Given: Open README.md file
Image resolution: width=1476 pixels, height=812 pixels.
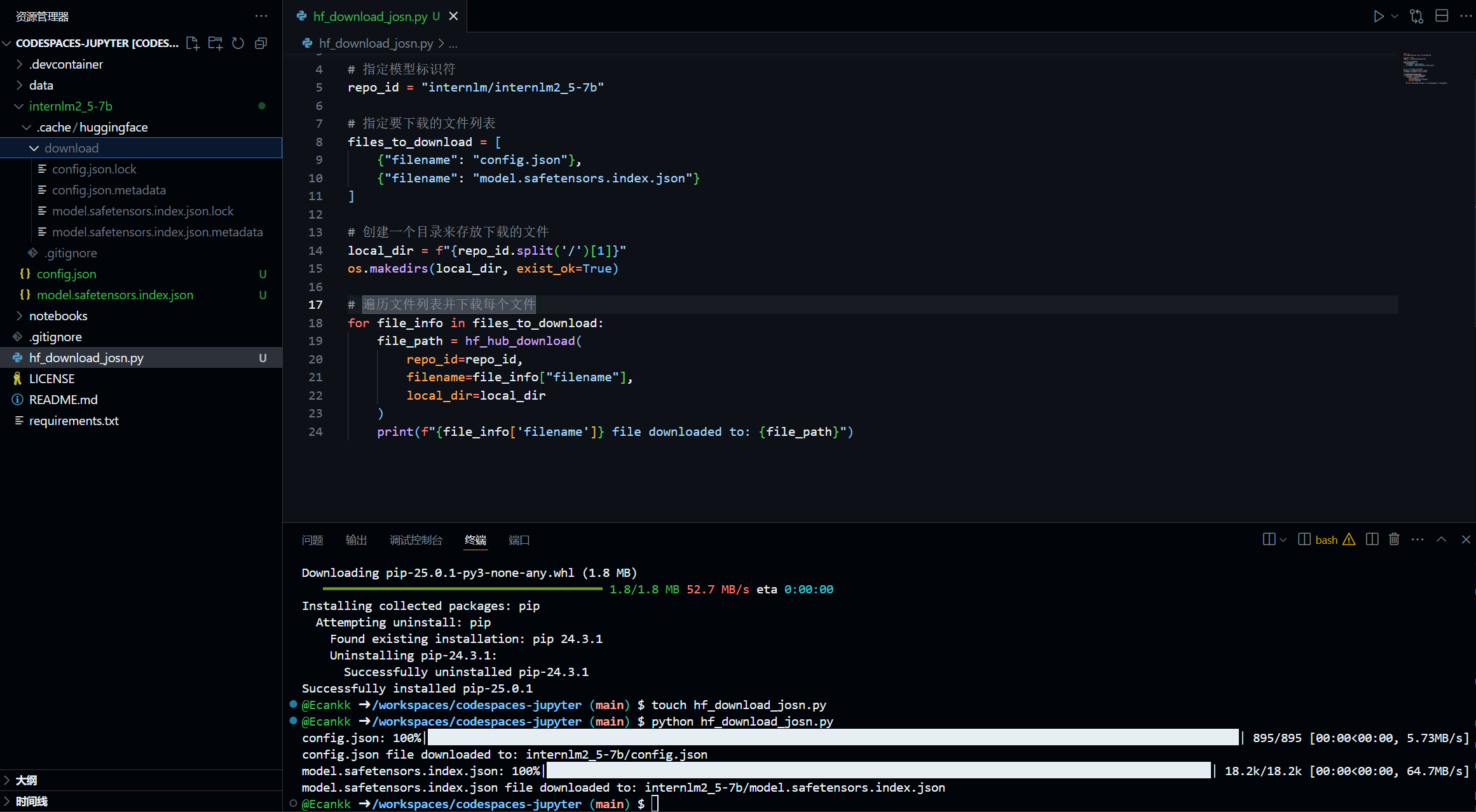Looking at the screenshot, I should (141, 400).
